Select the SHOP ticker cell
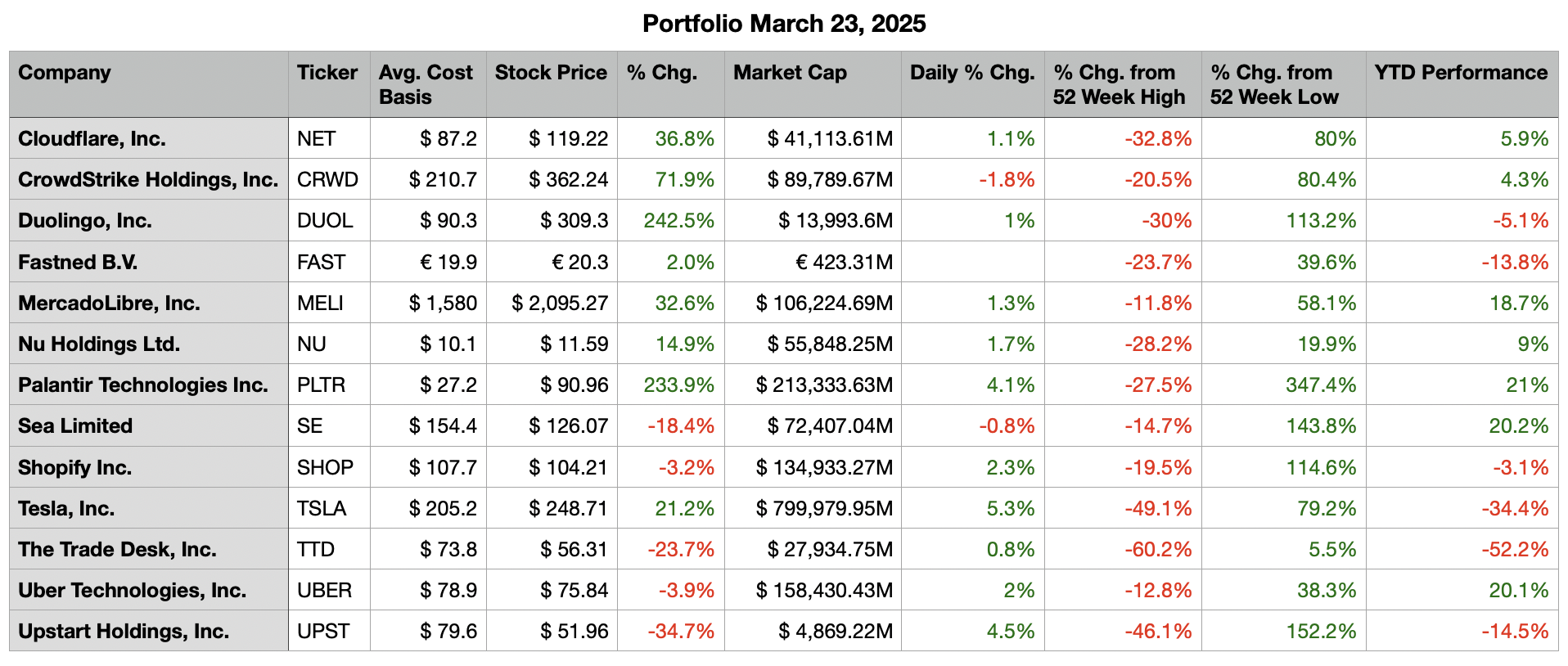 click(325, 468)
